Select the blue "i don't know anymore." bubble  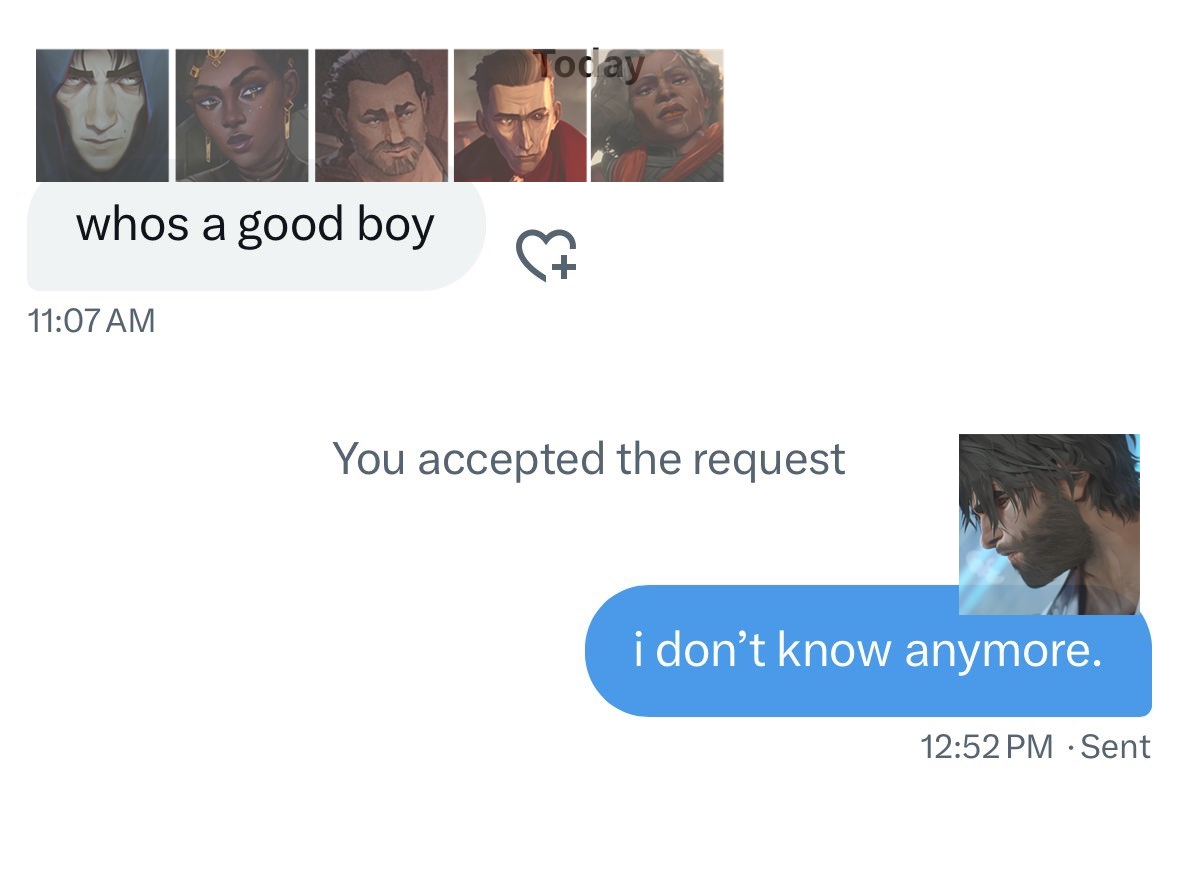(x=867, y=651)
